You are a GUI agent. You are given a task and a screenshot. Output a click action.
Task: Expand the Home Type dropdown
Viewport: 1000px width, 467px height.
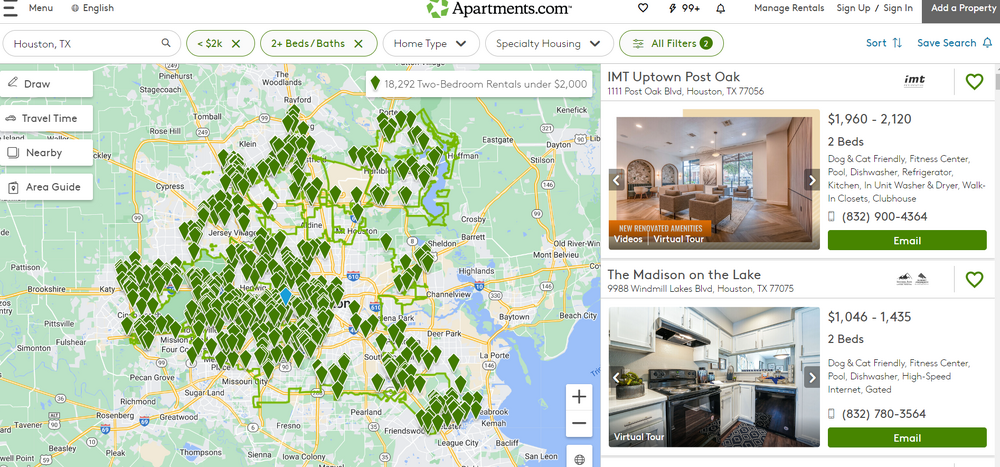point(430,44)
